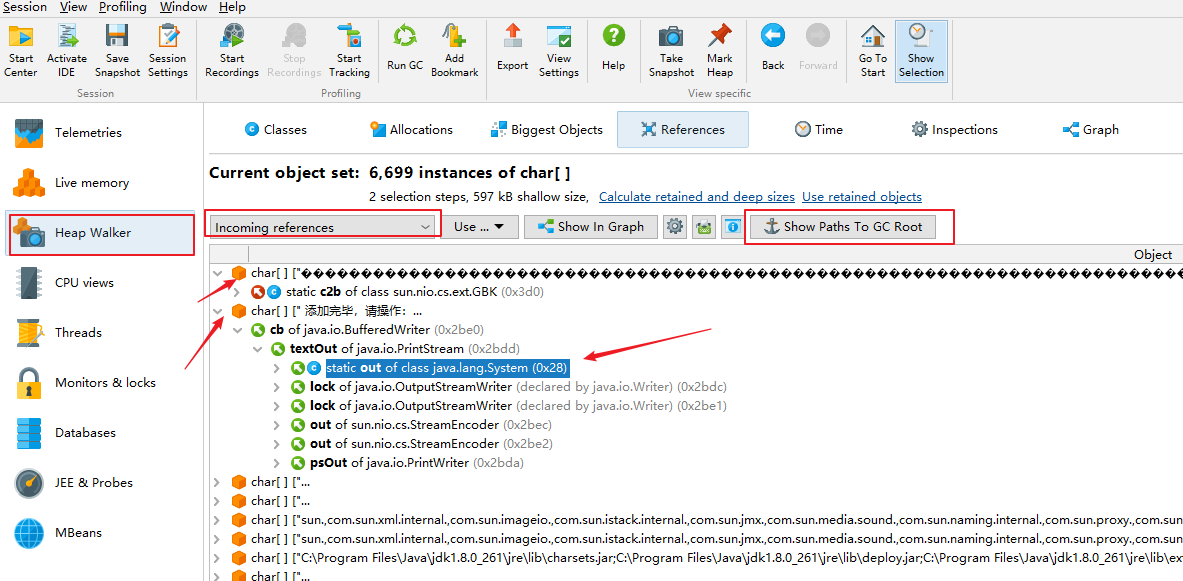Open the View menu

click(x=73, y=7)
